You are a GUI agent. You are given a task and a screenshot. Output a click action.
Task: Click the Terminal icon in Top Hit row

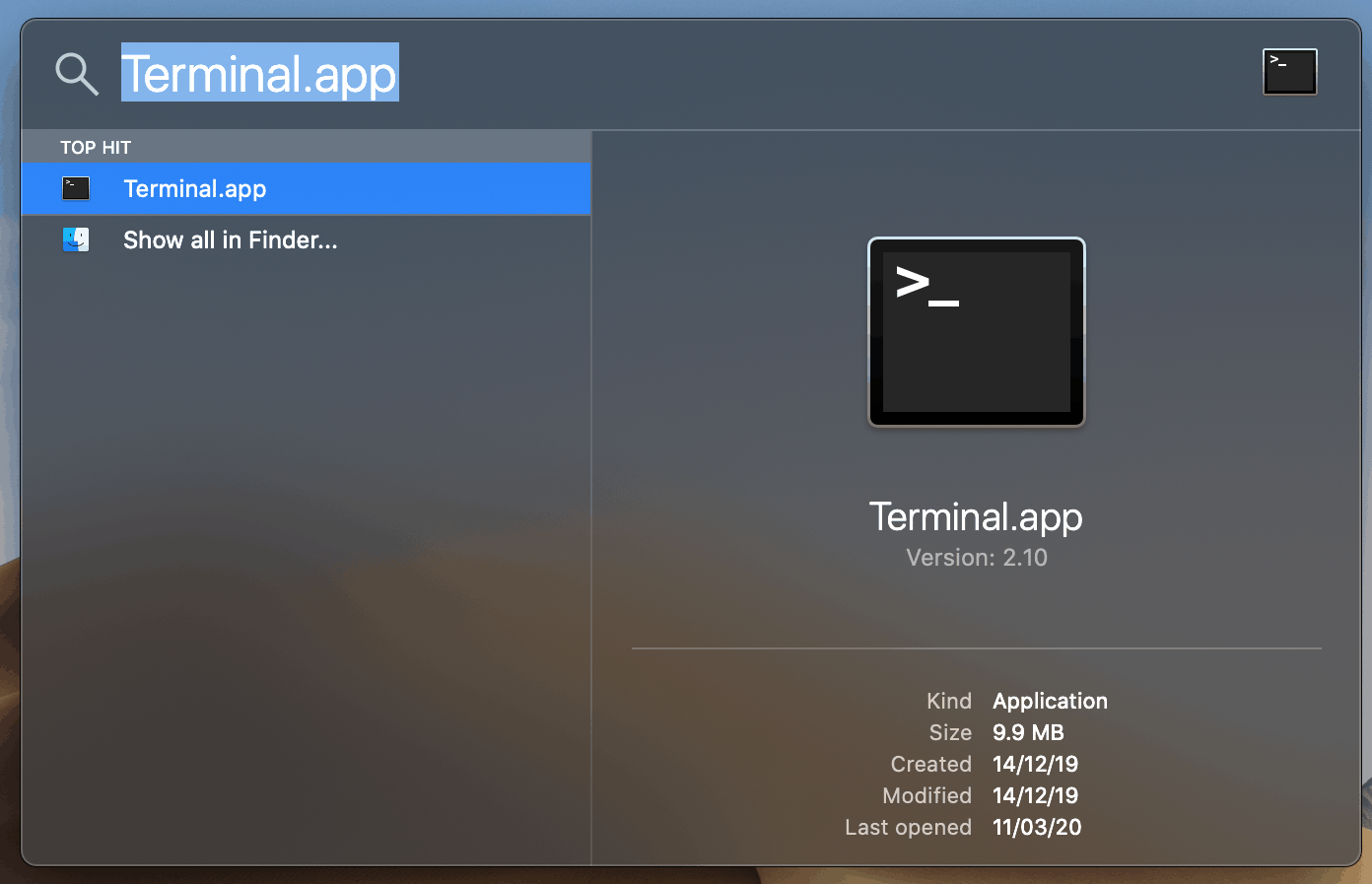click(76, 188)
